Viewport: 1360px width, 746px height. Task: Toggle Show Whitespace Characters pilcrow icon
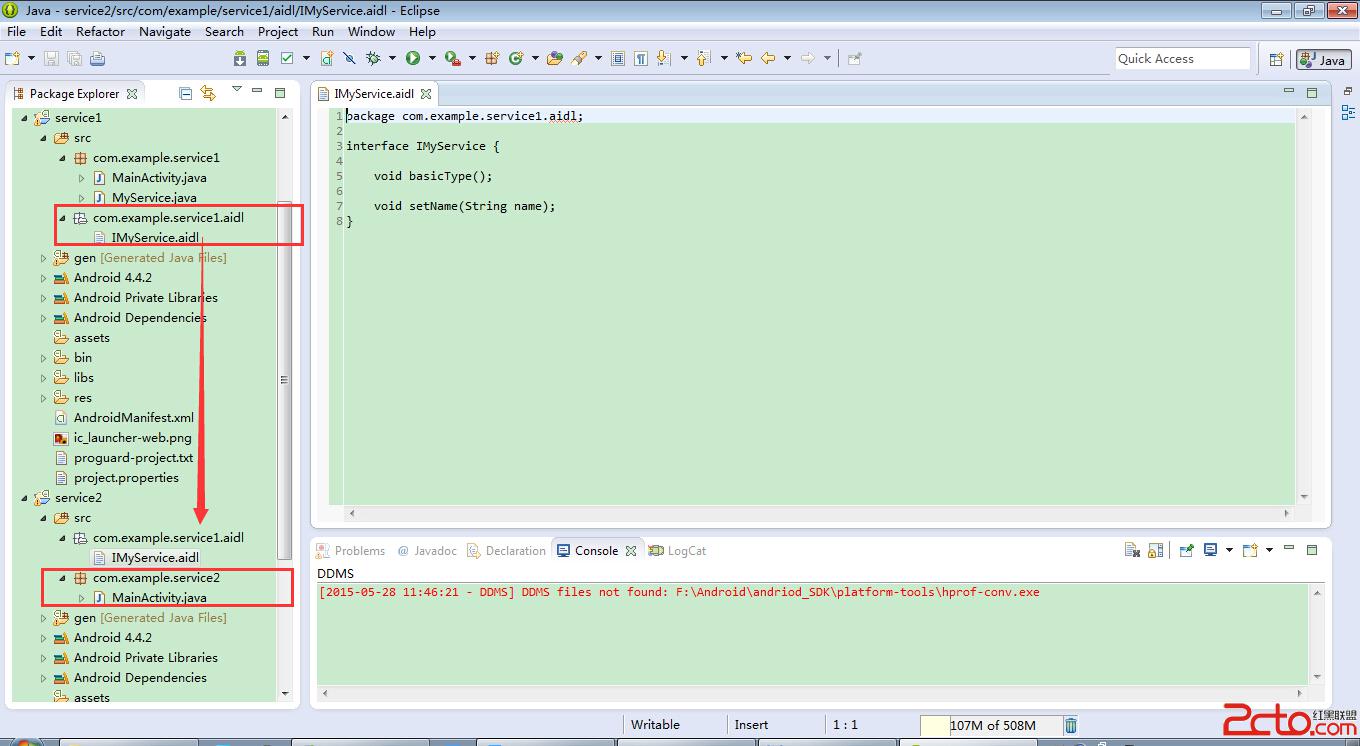click(x=640, y=59)
